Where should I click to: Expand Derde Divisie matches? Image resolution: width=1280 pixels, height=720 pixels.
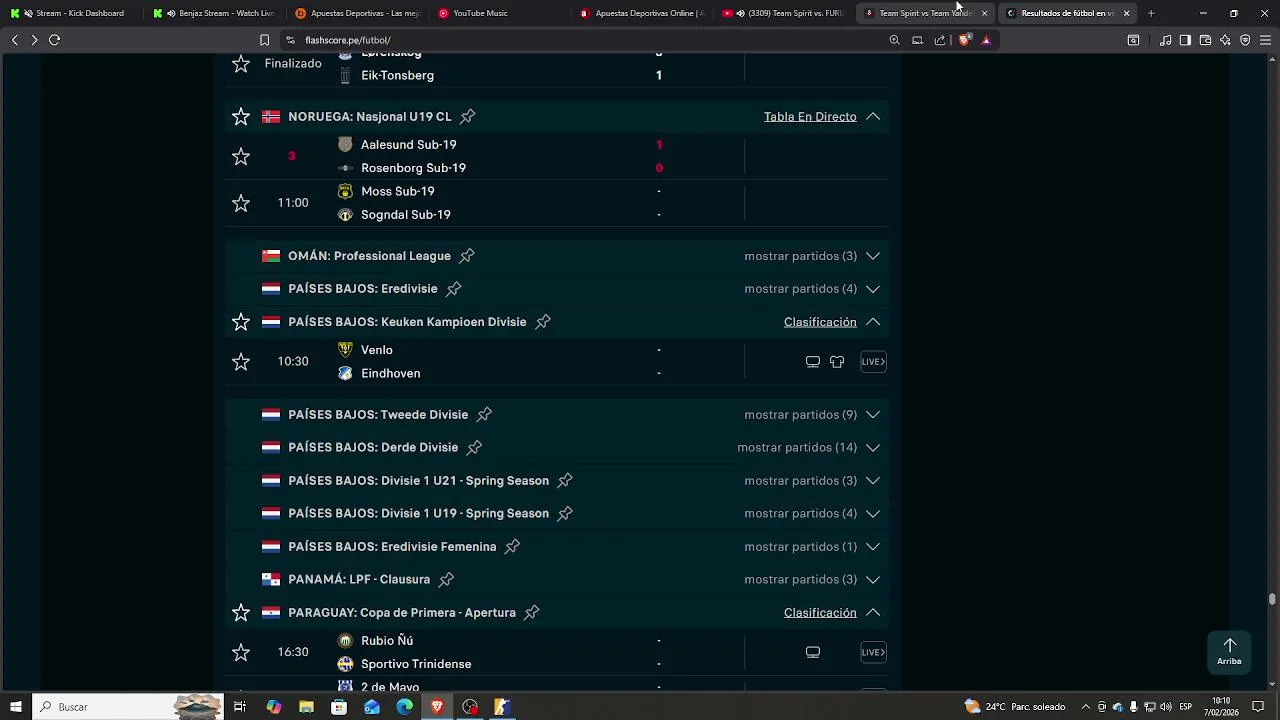pyautogui.click(x=873, y=448)
